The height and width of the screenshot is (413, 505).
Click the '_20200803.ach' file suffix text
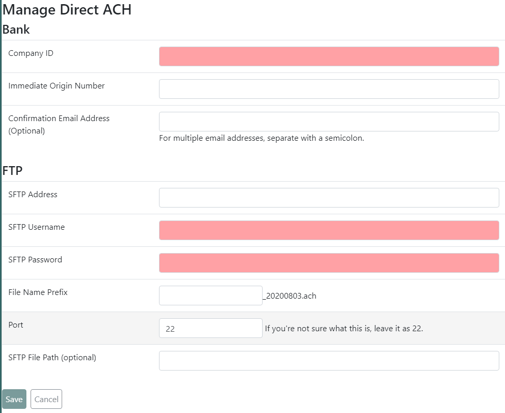tap(290, 296)
